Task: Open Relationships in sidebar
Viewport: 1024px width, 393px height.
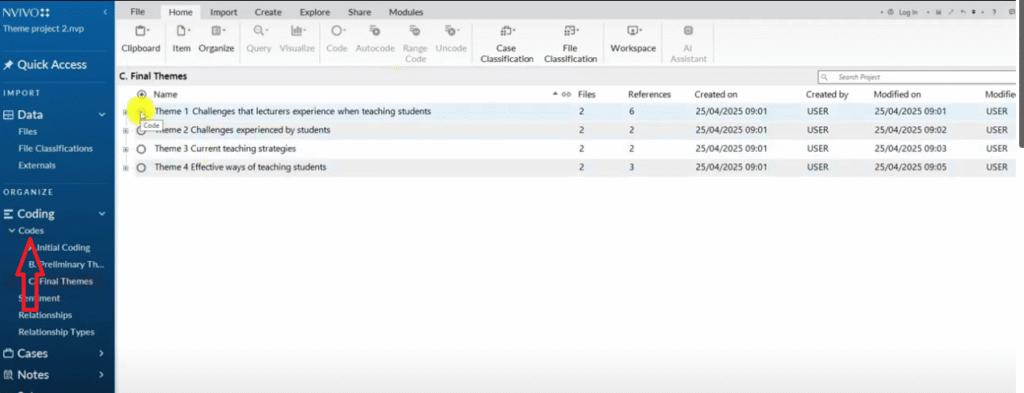Action: click(x=45, y=315)
